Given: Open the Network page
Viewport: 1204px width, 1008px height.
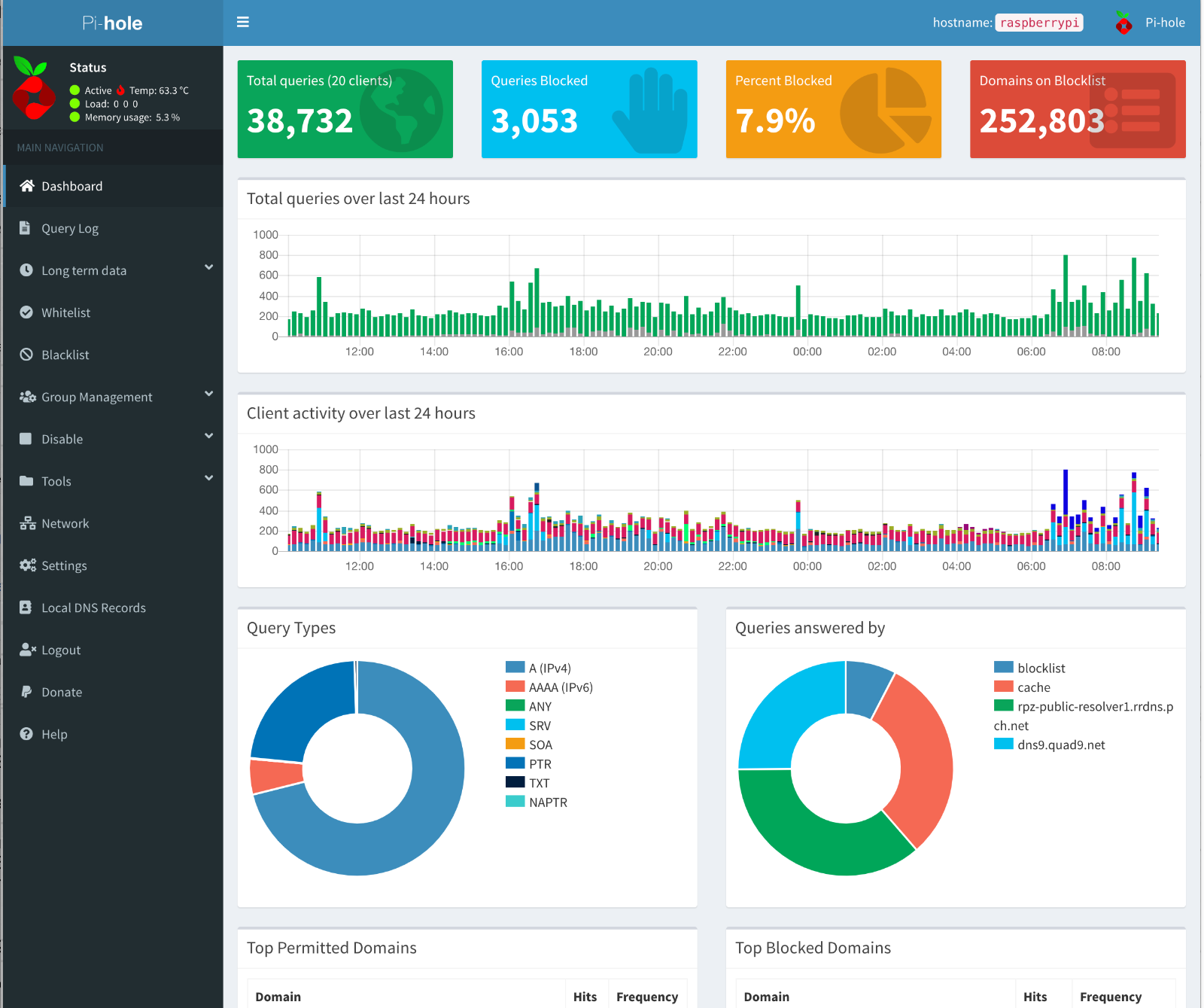Looking at the screenshot, I should [113, 523].
